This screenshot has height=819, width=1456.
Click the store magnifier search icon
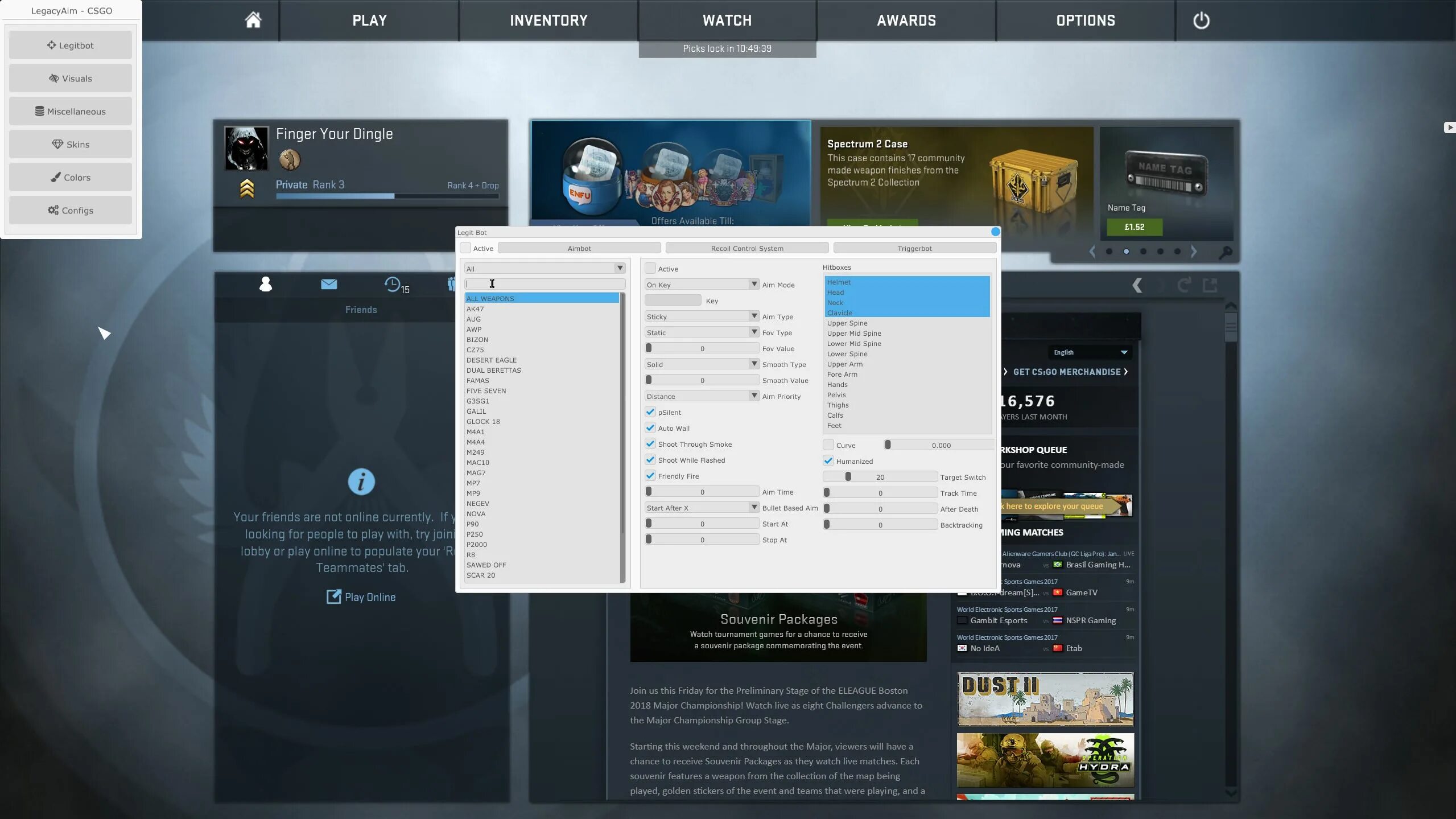[x=1226, y=252]
